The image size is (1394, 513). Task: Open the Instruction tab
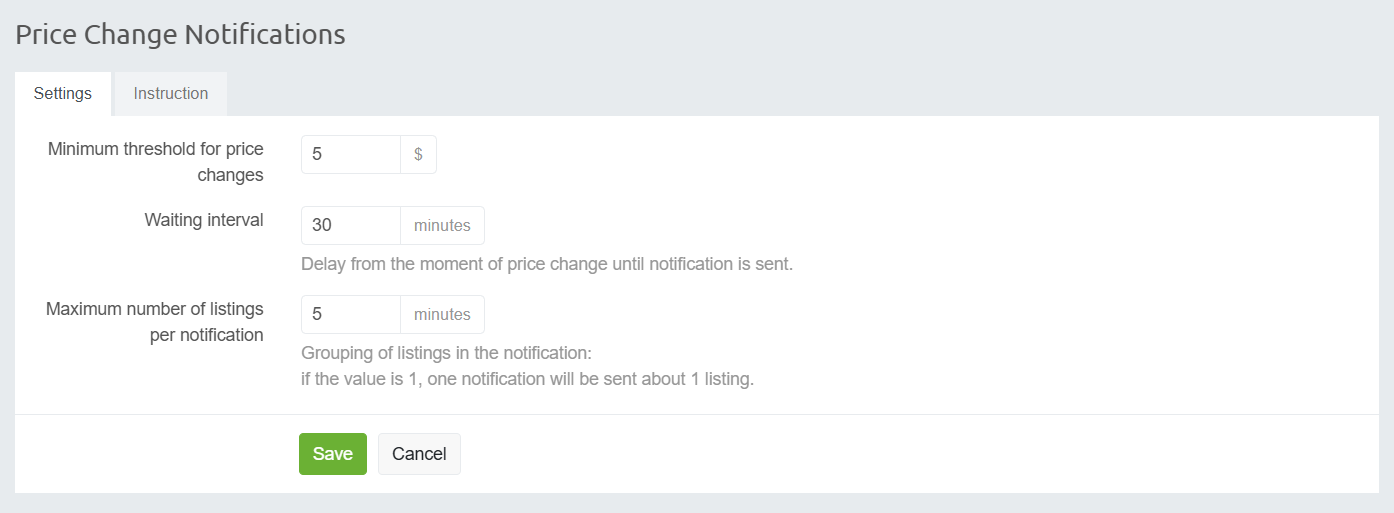(x=171, y=94)
